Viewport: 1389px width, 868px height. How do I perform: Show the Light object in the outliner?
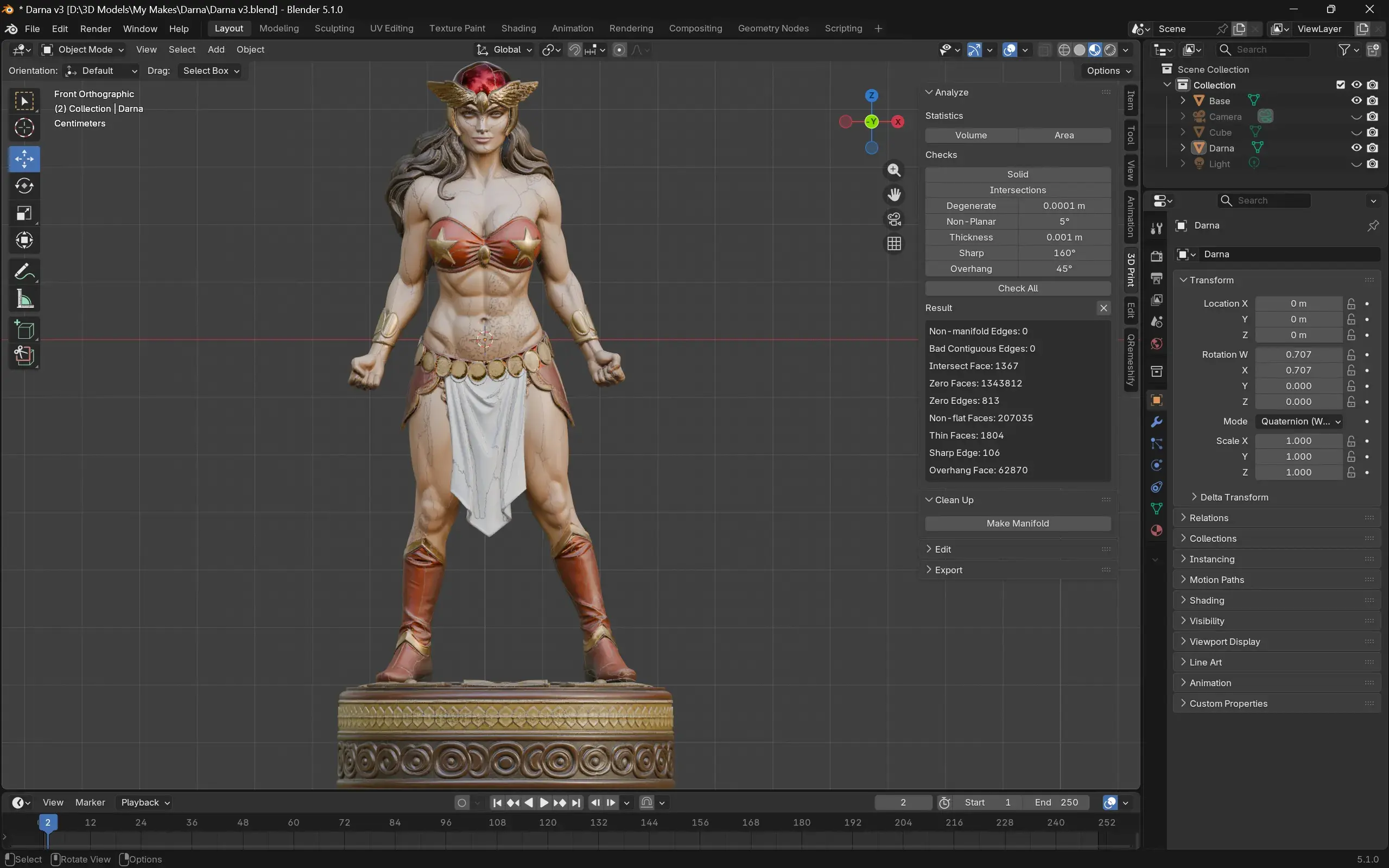[1356, 163]
